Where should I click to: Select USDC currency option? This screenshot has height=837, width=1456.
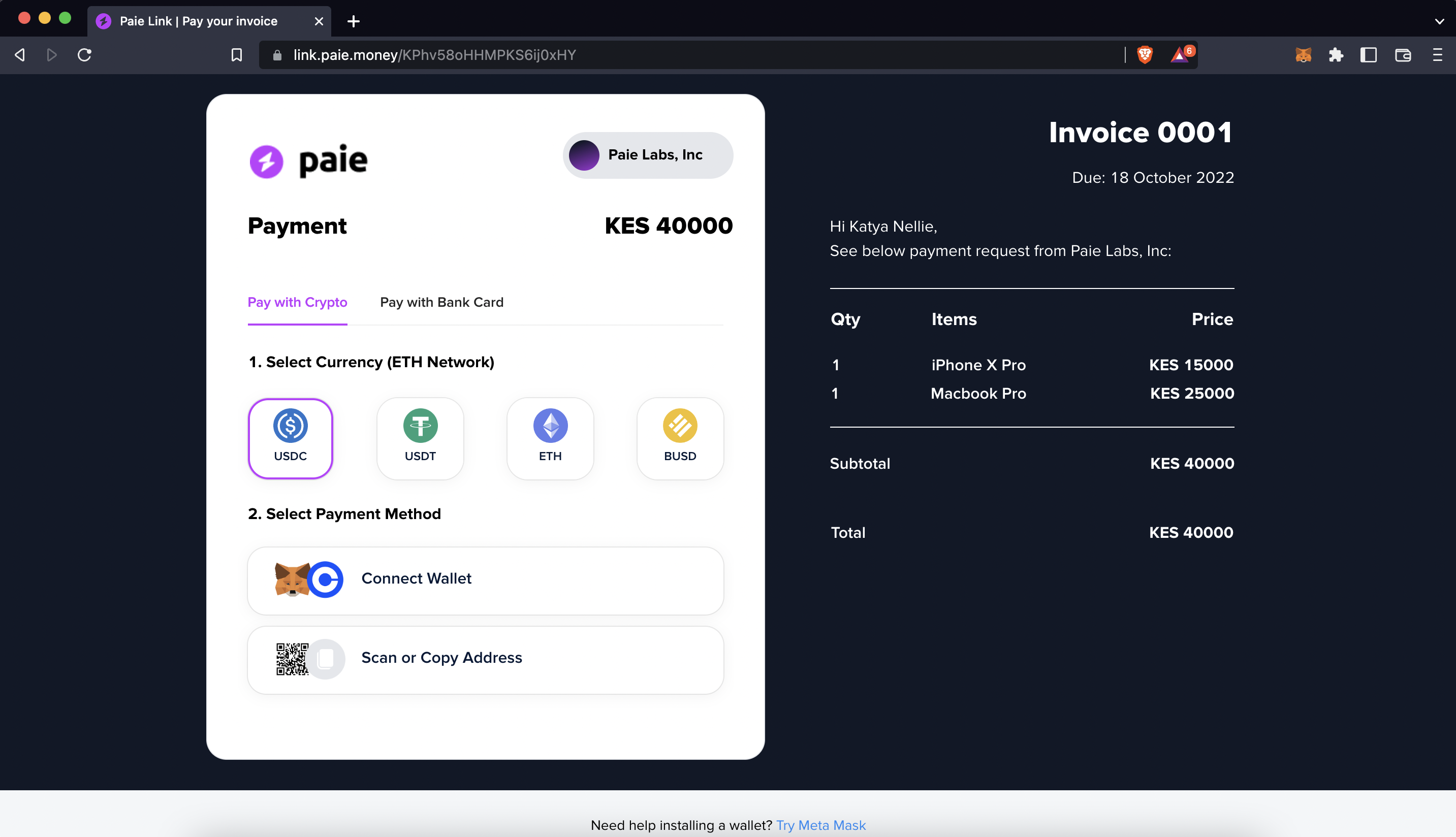pos(290,439)
